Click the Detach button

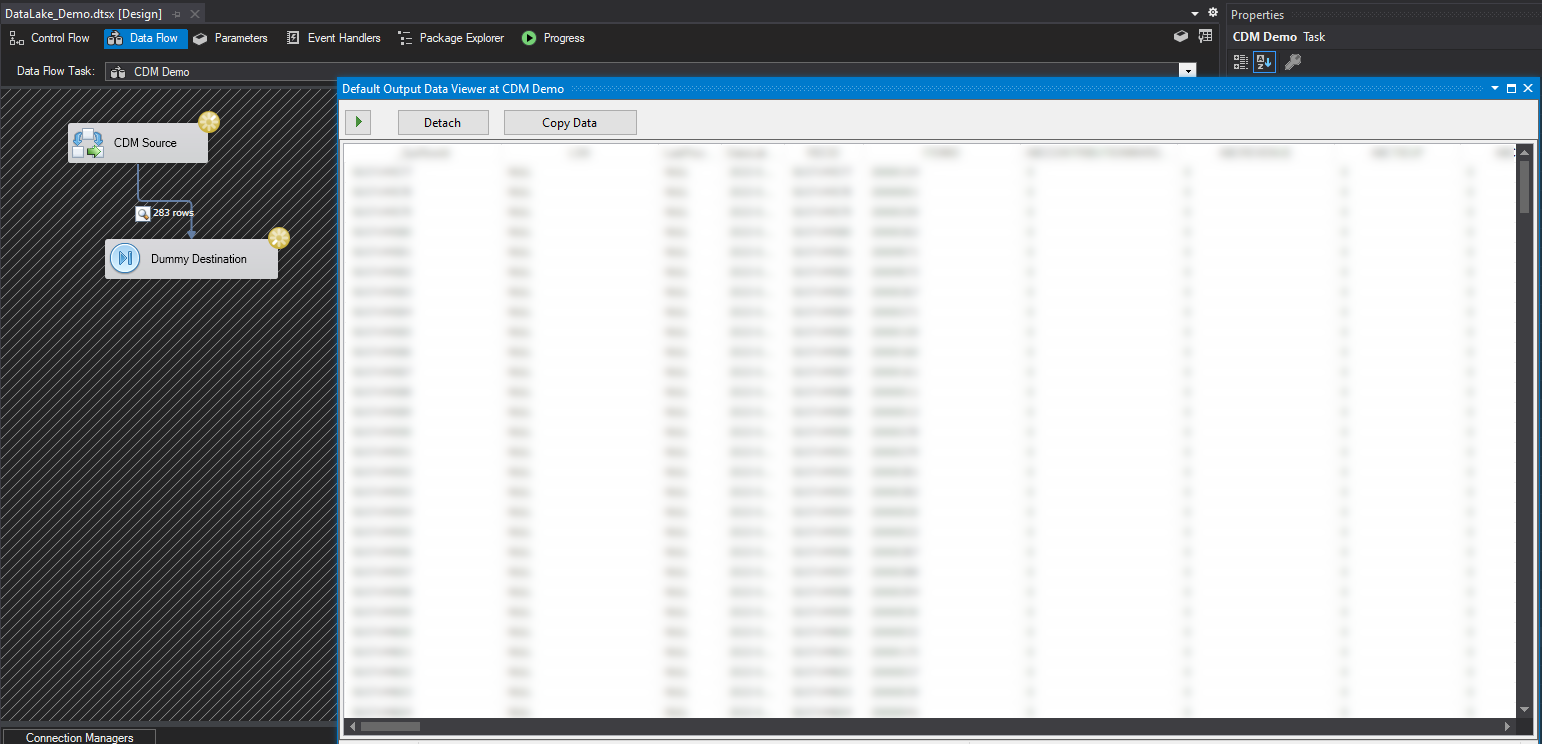[443, 122]
